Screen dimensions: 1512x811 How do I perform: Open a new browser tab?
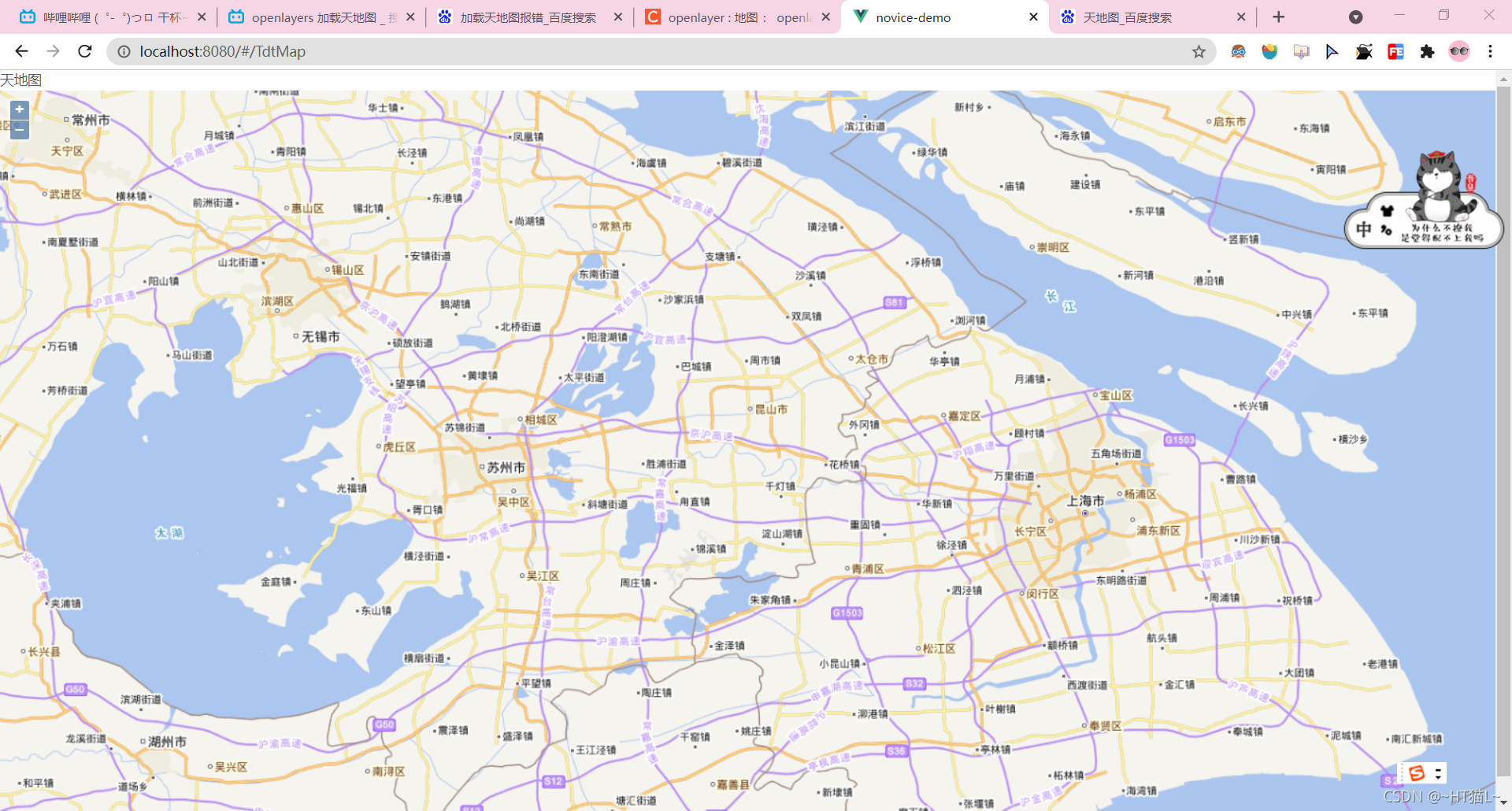tap(1278, 17)
